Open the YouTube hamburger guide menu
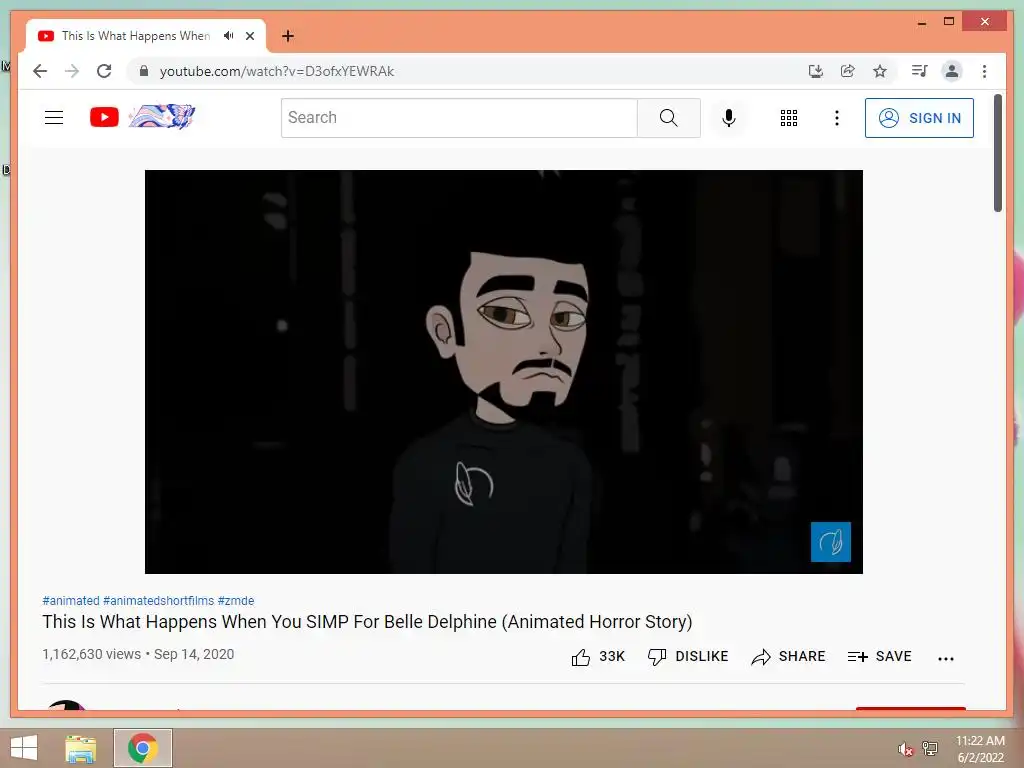 click(x=54, y=118)
